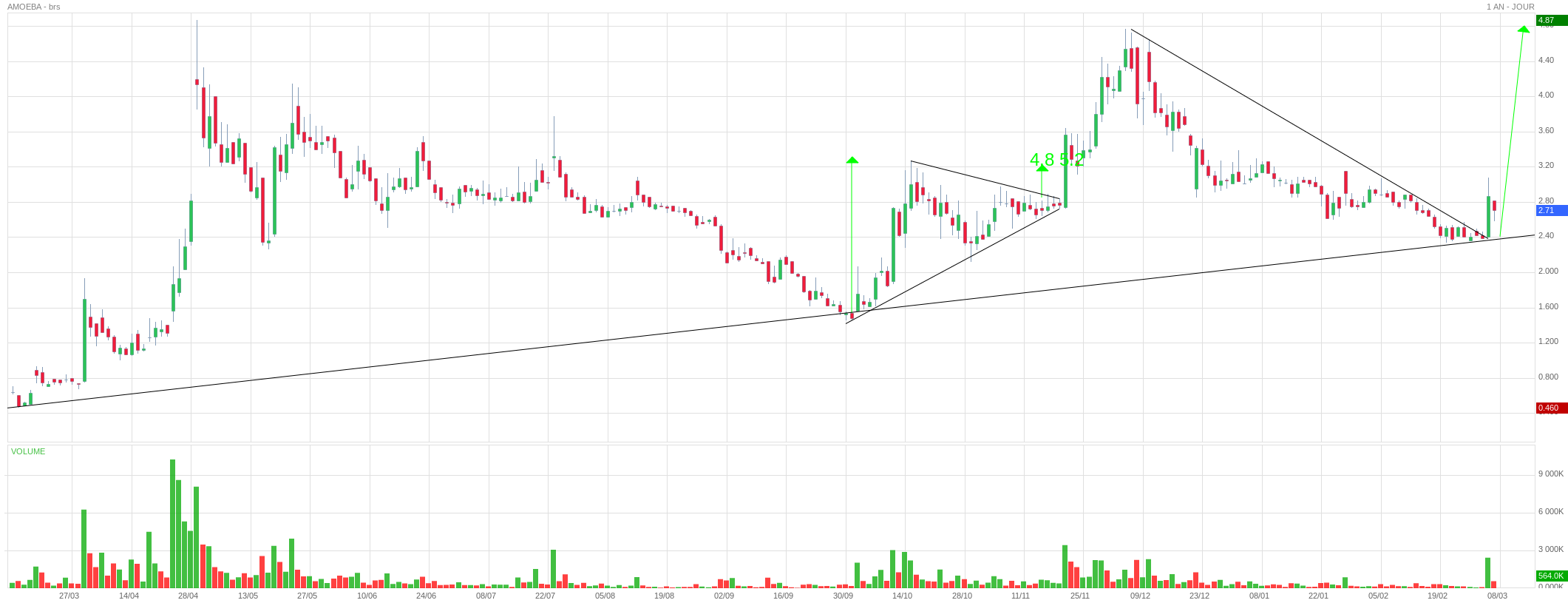Click the 05/08 date label
This screenshot has height=603, width=1568.
coord(605,596)
